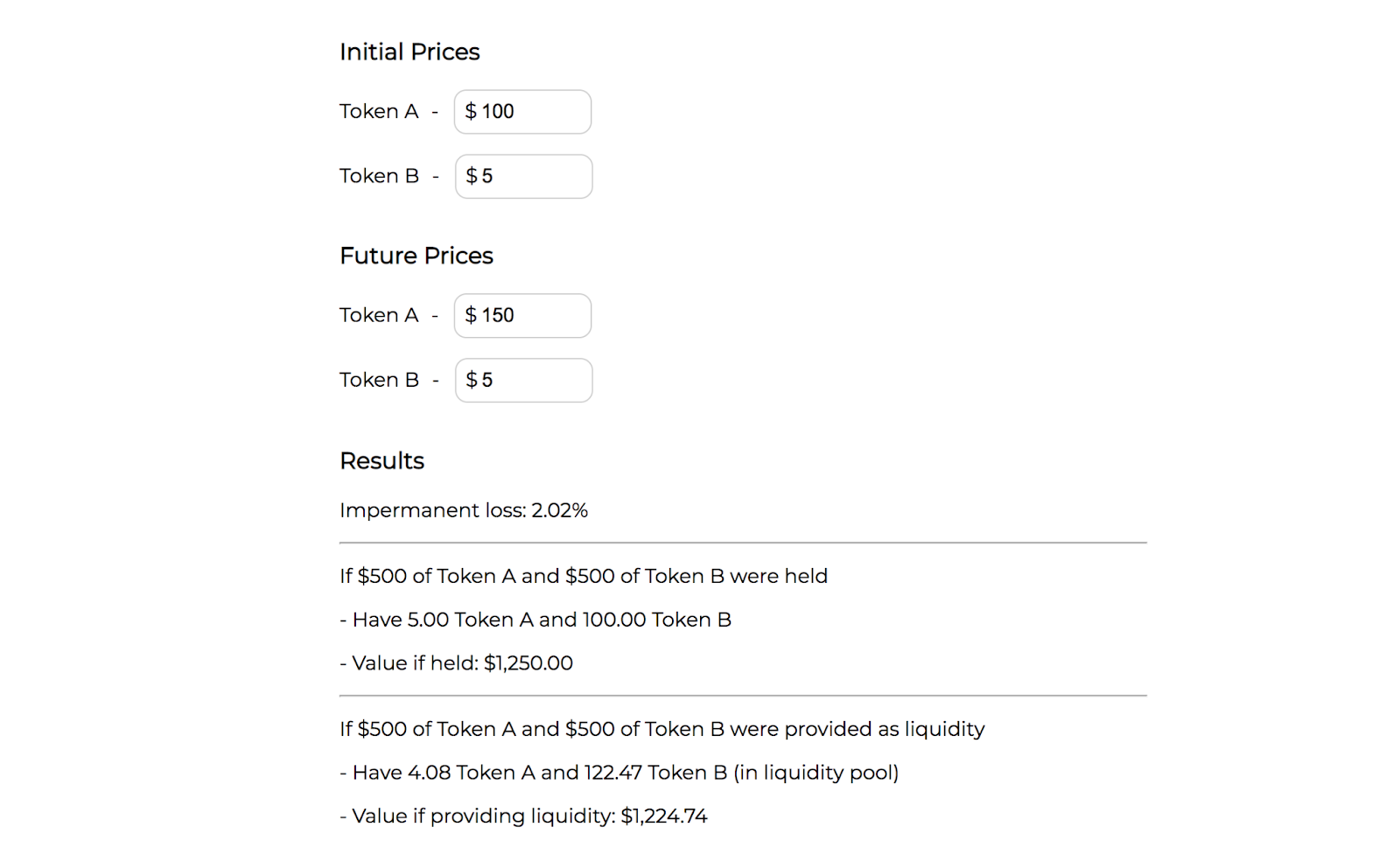
Task: Click the 5.00 Token A and 100.00 Token B line
Action: coord(535,620)
